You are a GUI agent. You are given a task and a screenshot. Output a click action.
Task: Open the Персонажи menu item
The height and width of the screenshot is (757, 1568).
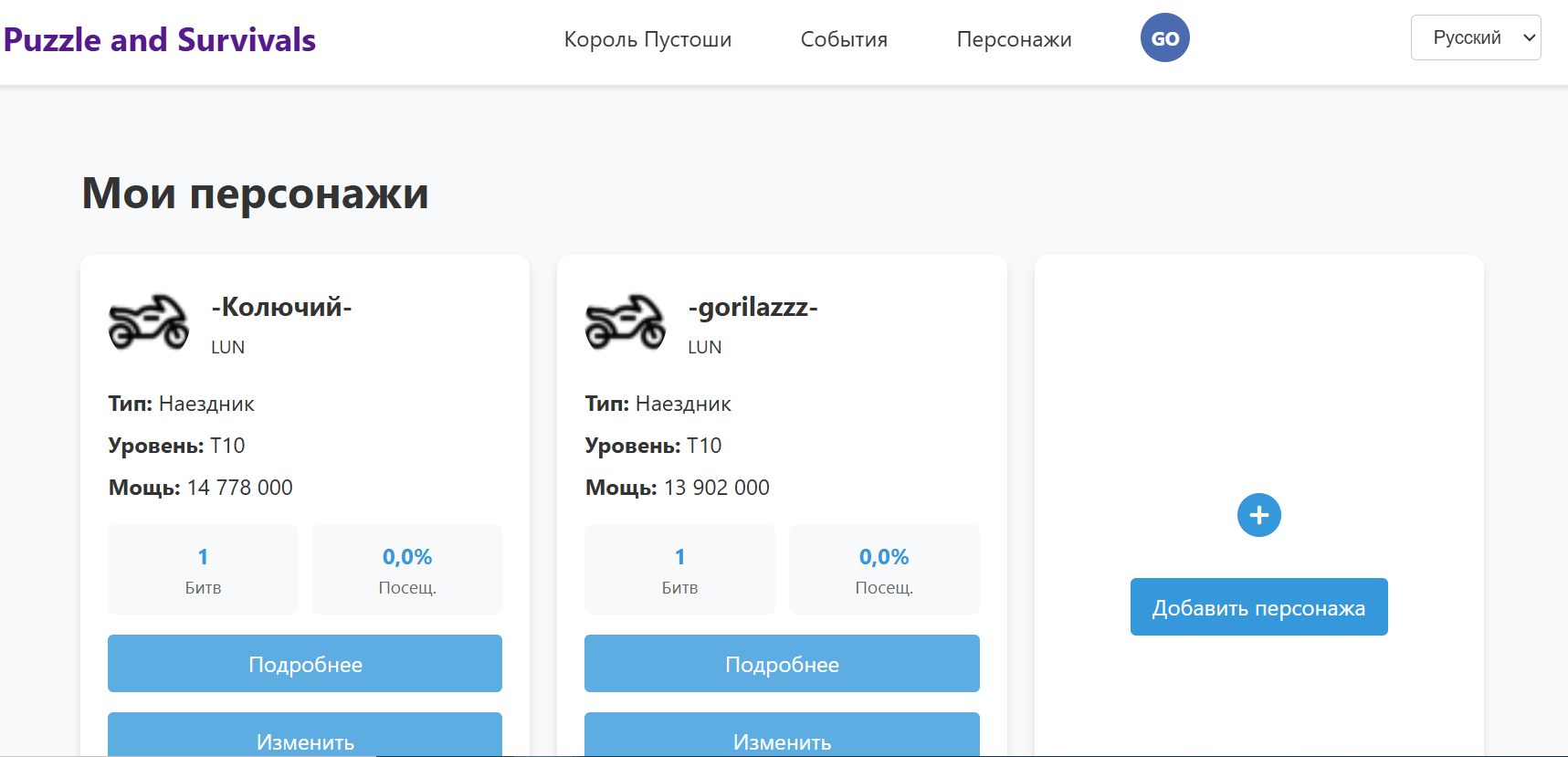[1014, 39]
